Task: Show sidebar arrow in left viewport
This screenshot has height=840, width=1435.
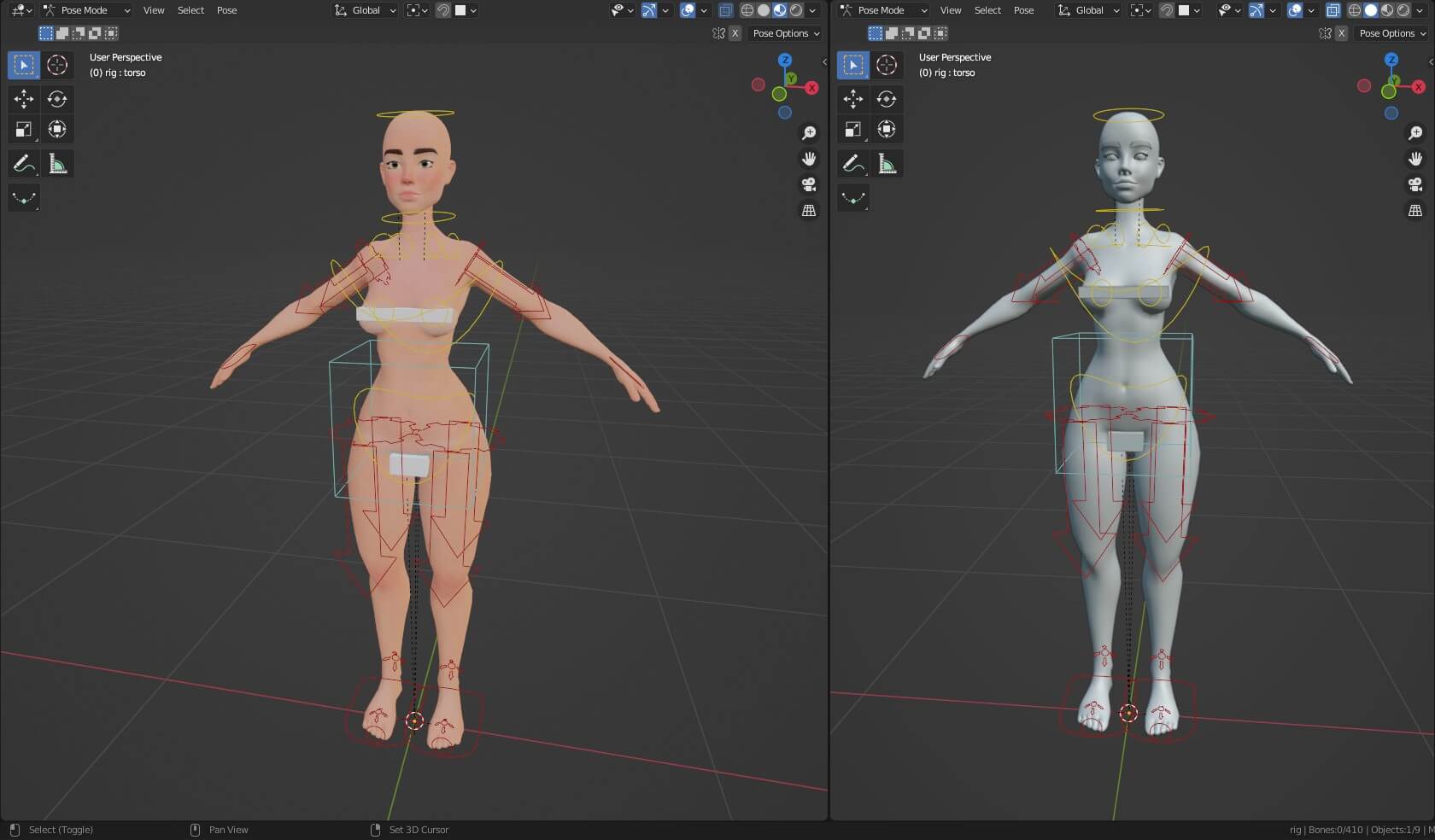Action: 824,61
